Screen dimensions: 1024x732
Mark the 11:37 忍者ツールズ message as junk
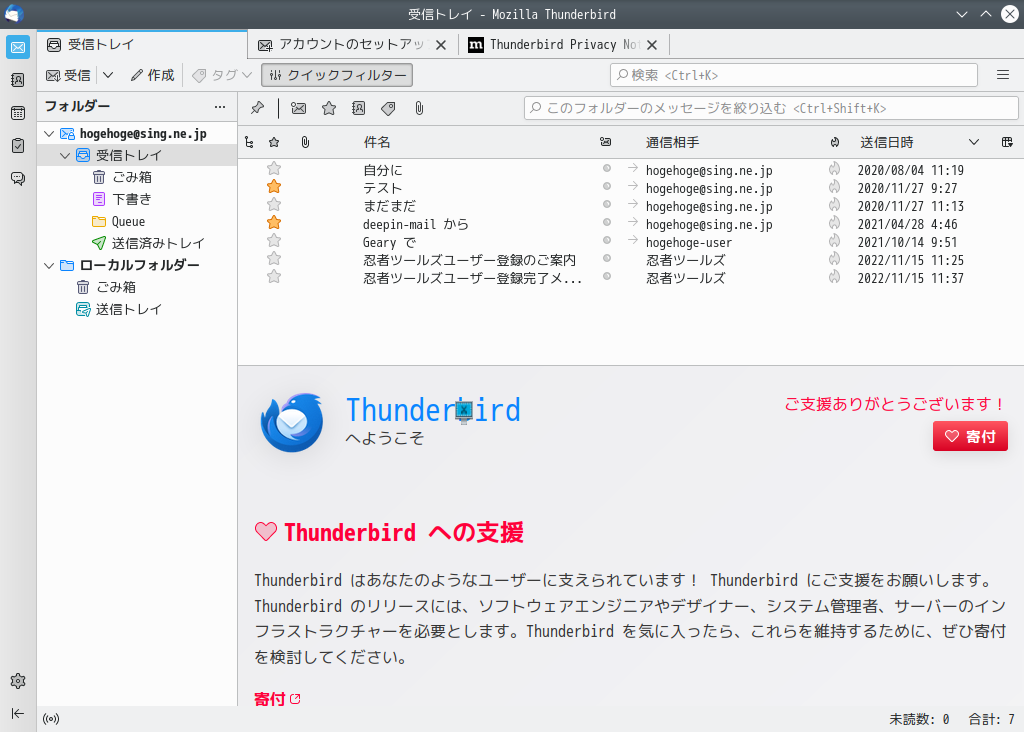tap(835, 277)
